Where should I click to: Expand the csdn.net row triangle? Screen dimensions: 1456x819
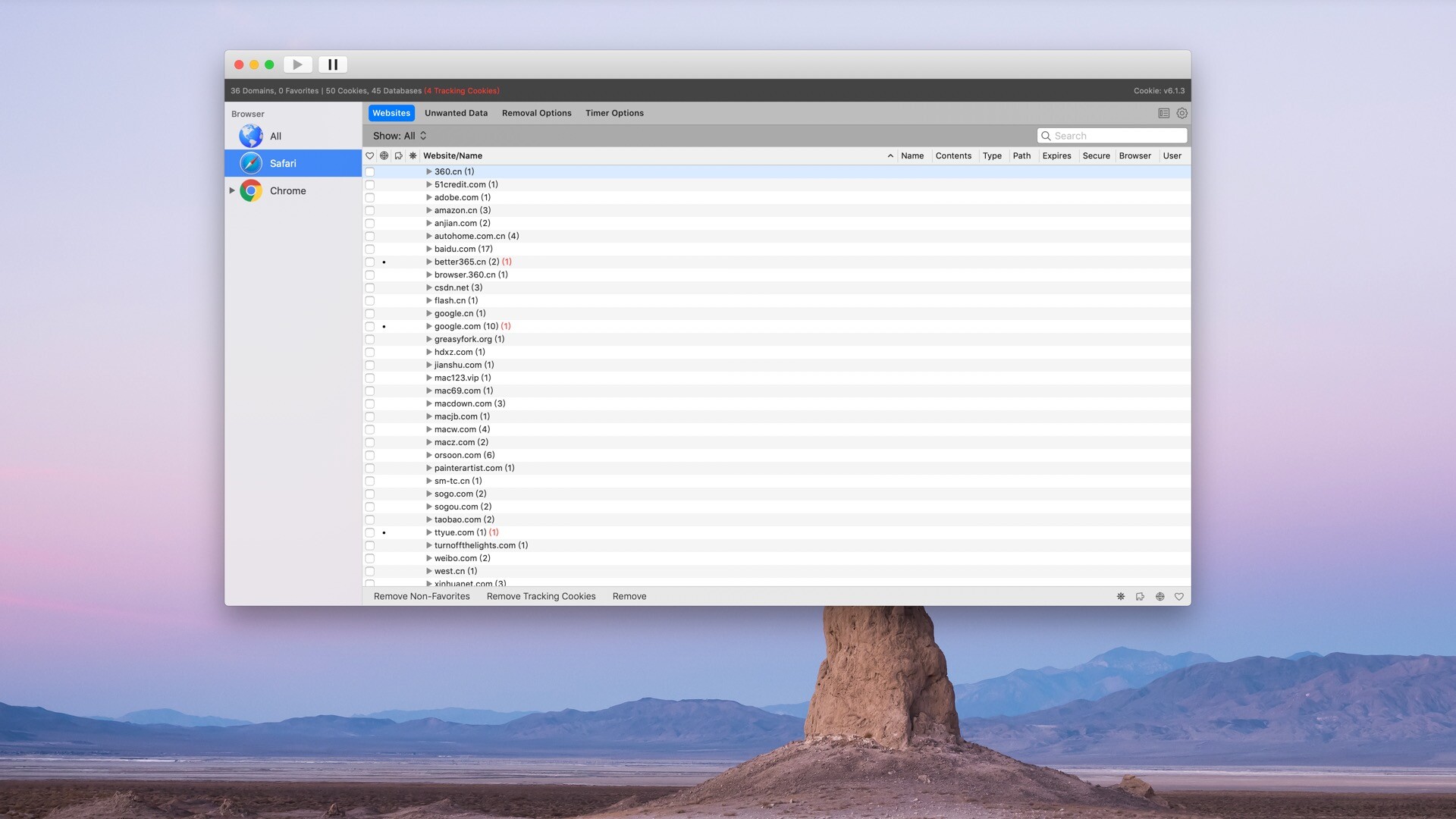click(428, 287)
